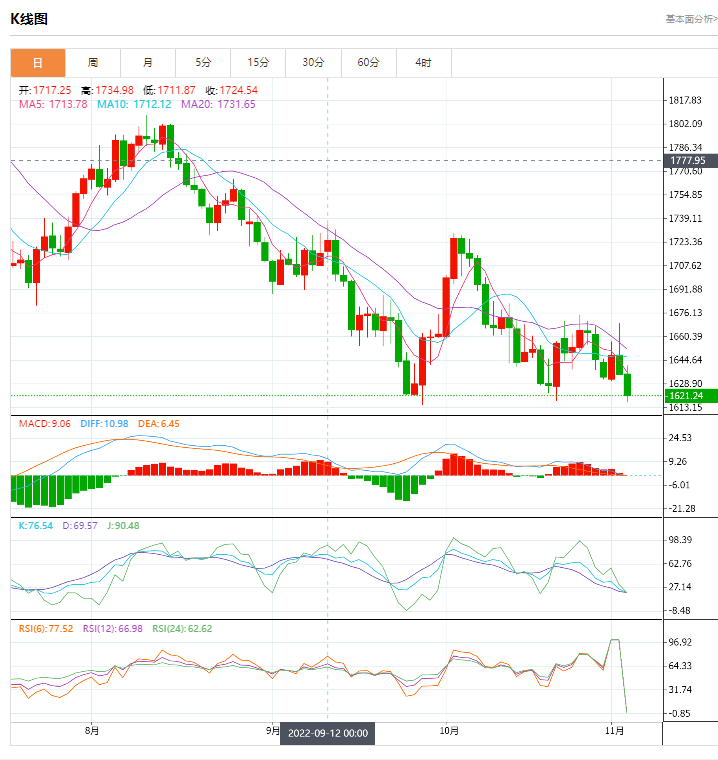Click the 1691.88 price axis label
This screenshot has height=760, width=718.
[x=685, y=289]
